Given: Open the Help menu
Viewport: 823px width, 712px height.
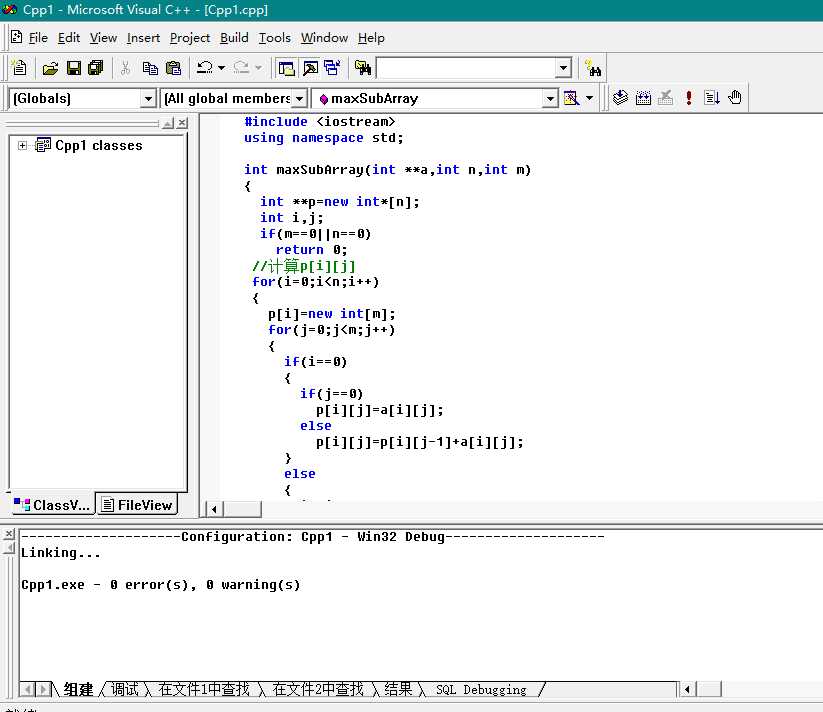Looking at the screenshot, I should [x=371, y=38].
